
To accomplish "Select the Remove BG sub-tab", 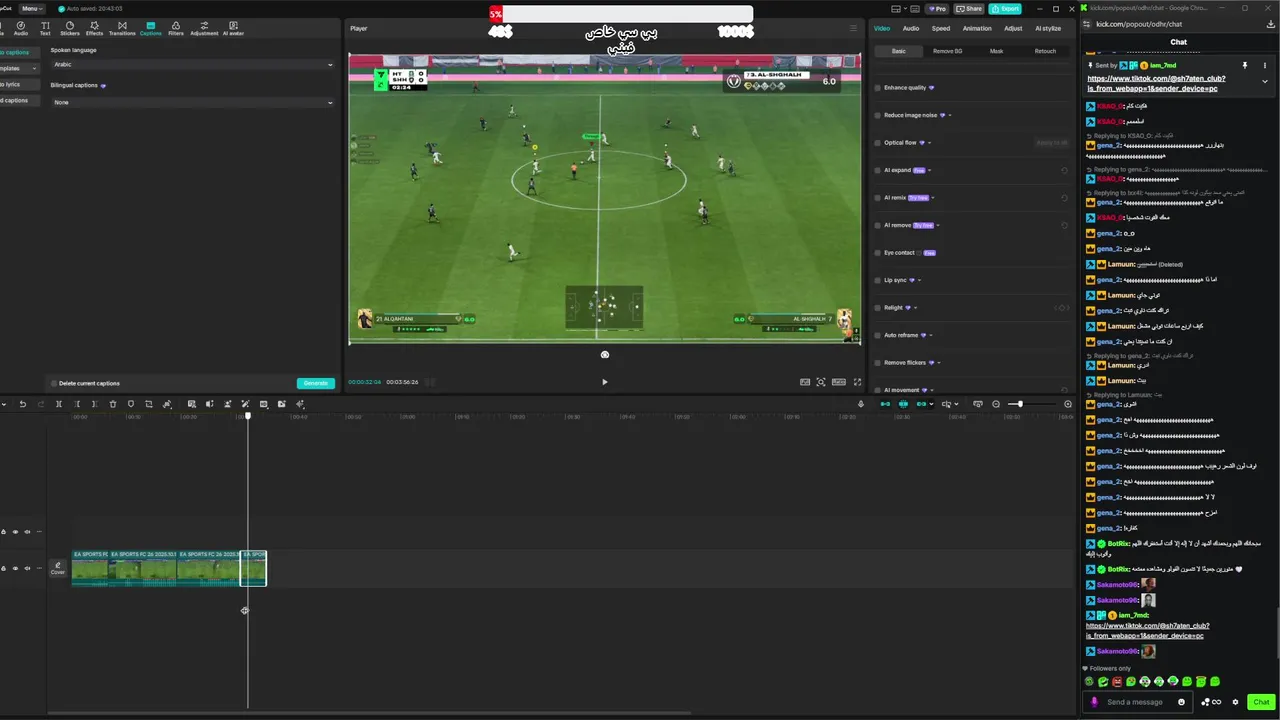I will pos(947,51).
